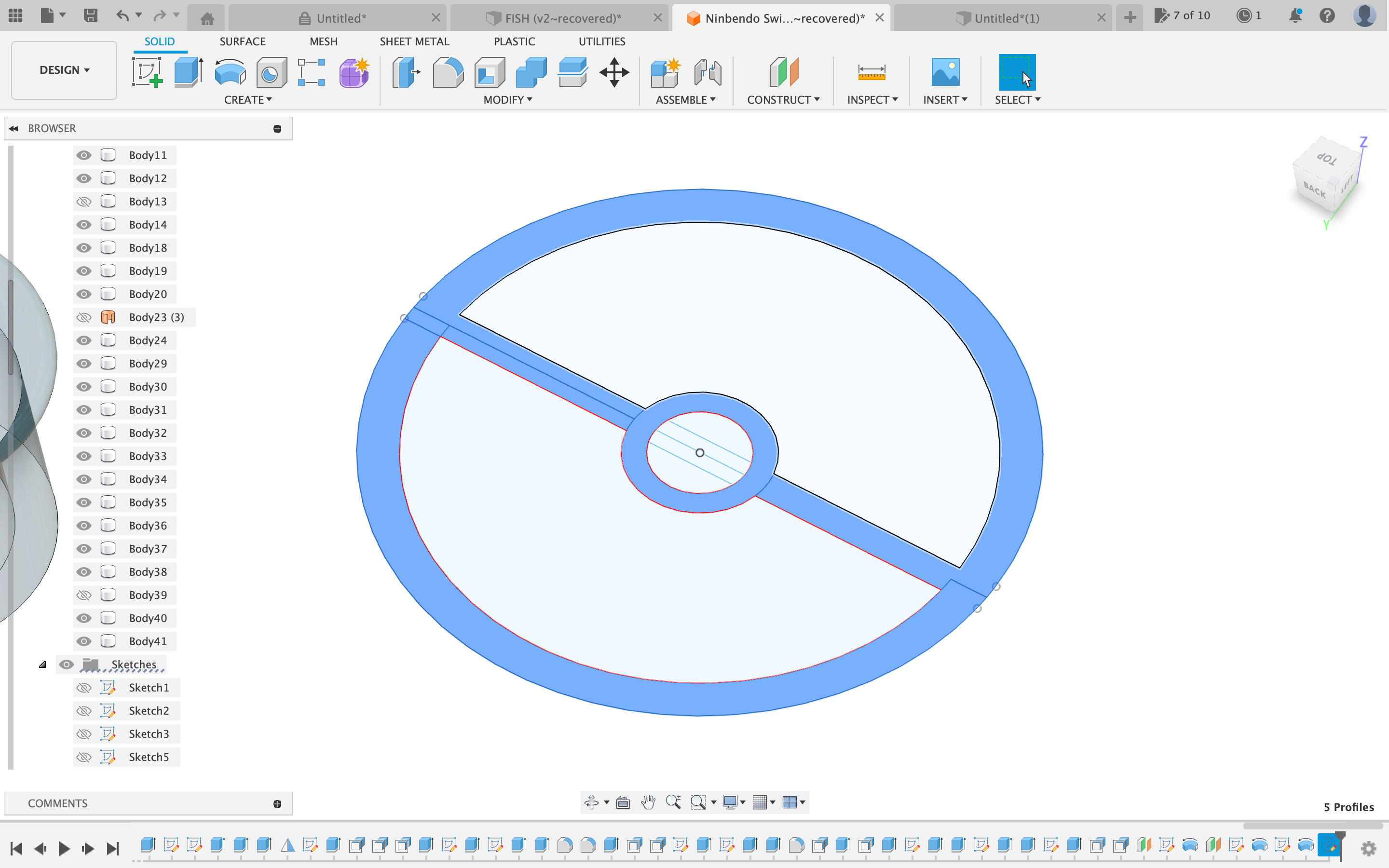Add a new design tab
The width and height of the screenshot is (1389, 868).
tap(1130, 18)
